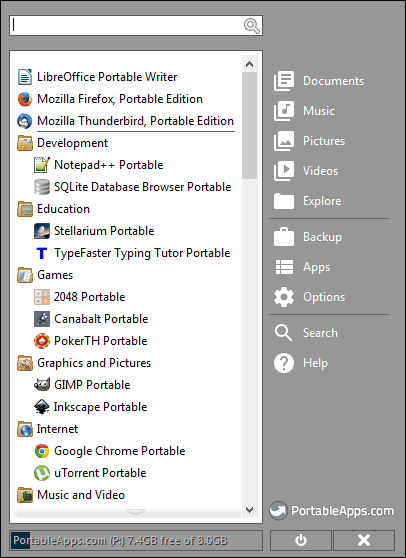Click the magnifier icon in search box

click(x=252, y=26)
